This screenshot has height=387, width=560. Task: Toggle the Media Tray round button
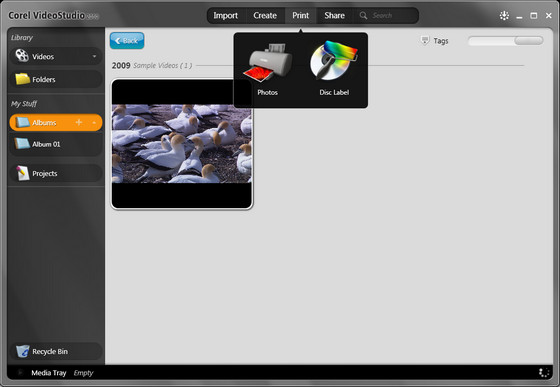[20, 373]
